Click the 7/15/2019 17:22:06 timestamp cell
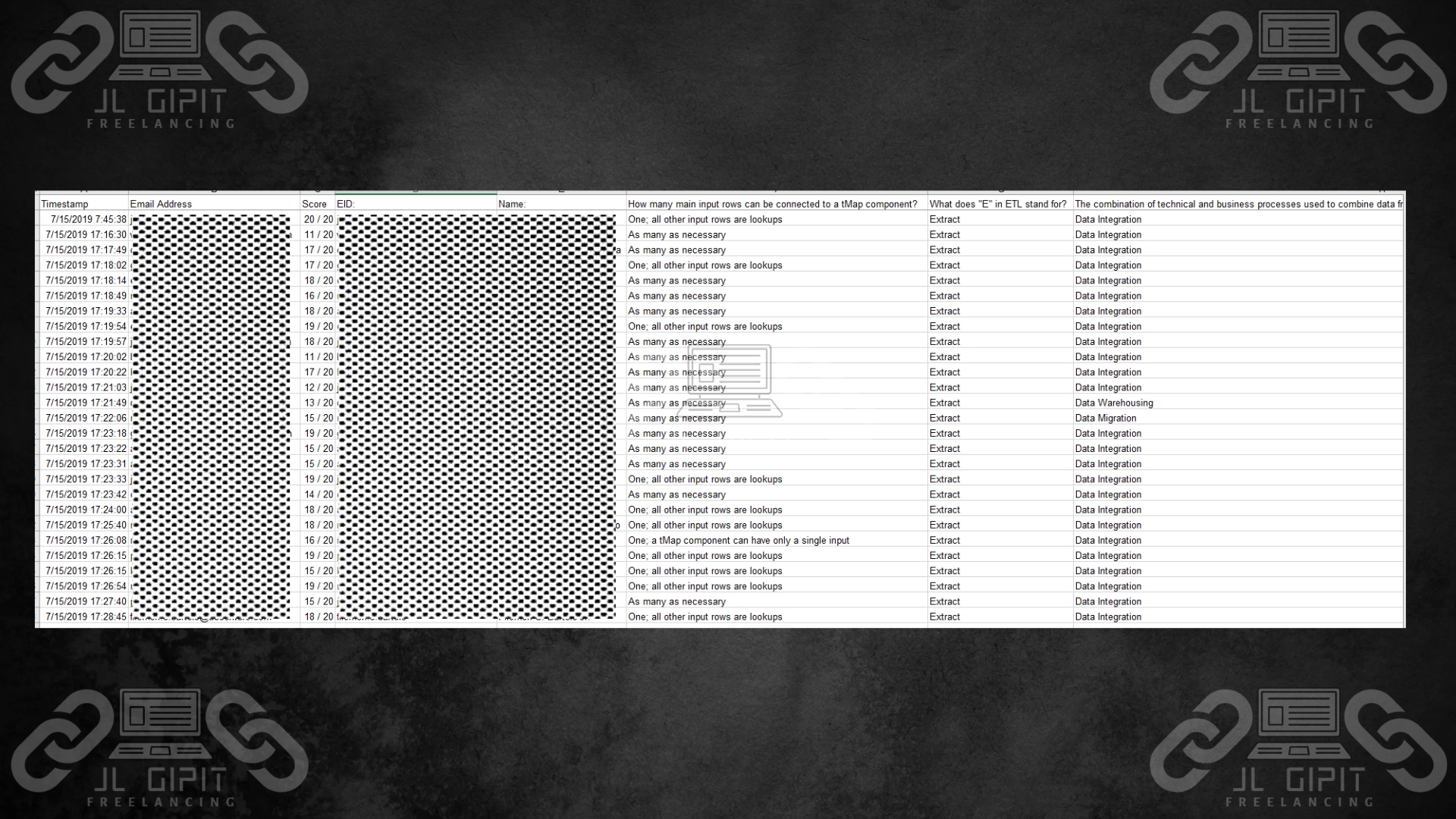This screenshot has height=819, width=1456. [86, 418]
